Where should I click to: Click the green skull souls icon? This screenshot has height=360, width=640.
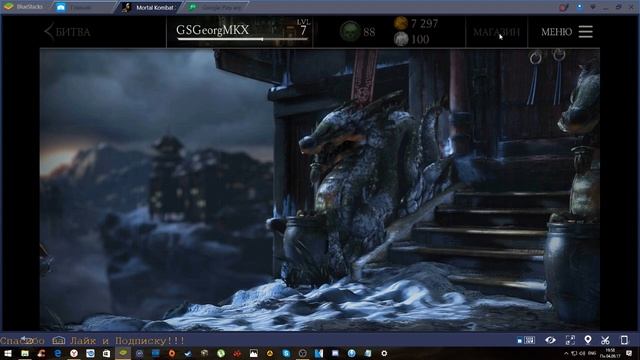[x=350, y=31]
